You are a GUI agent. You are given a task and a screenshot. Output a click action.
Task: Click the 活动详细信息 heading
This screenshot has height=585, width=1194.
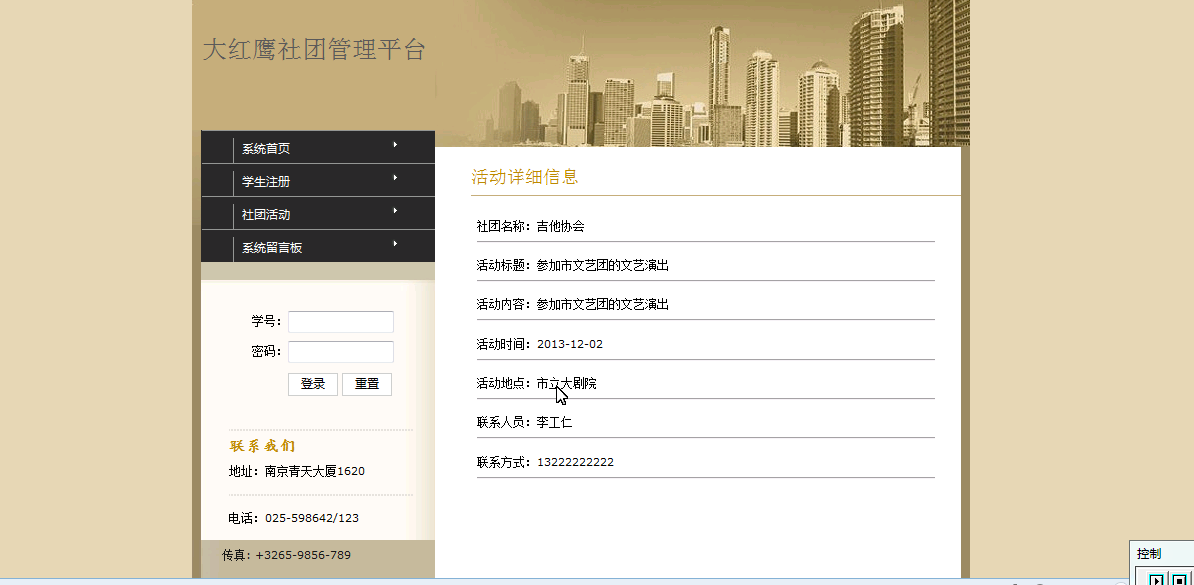(525, 177)
